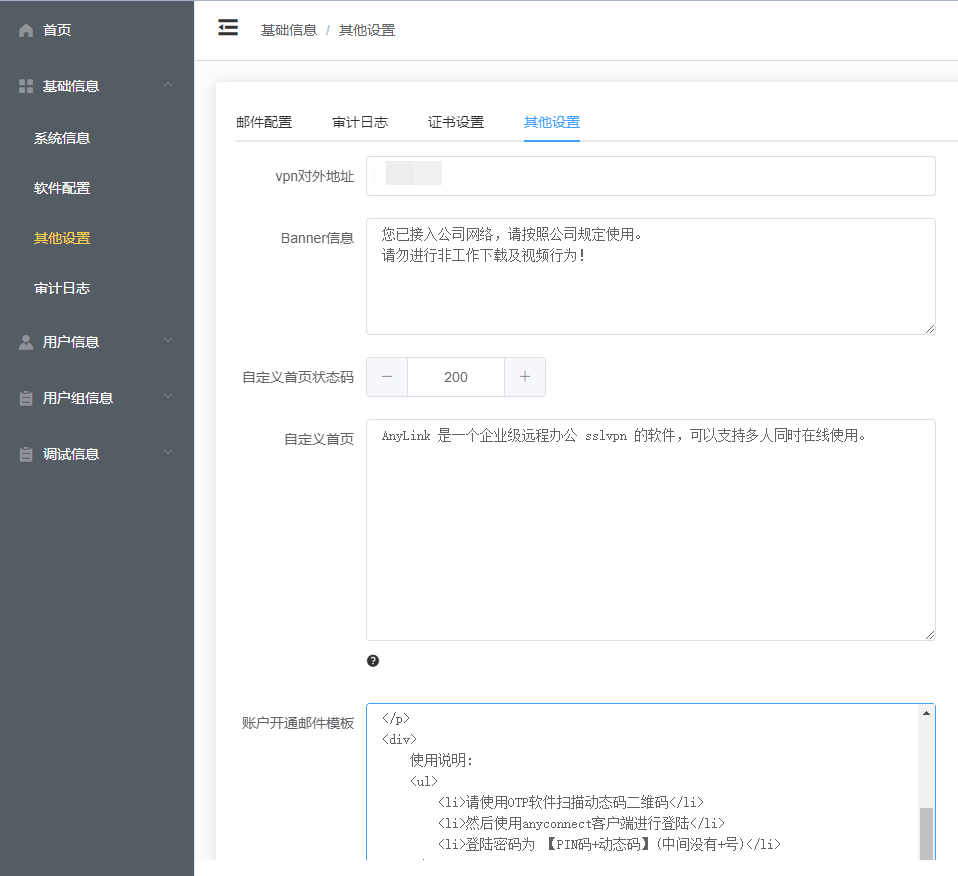Click the 用户组信息 sidebar label
This screenshot has width=958, height=876.
(x=78, y=398)
